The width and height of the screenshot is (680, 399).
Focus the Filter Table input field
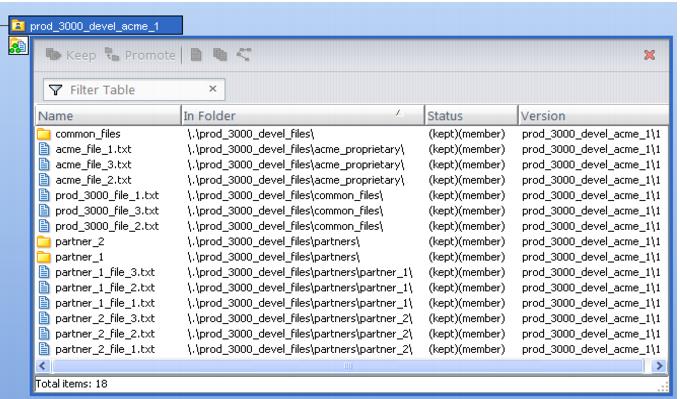[134, 90]
